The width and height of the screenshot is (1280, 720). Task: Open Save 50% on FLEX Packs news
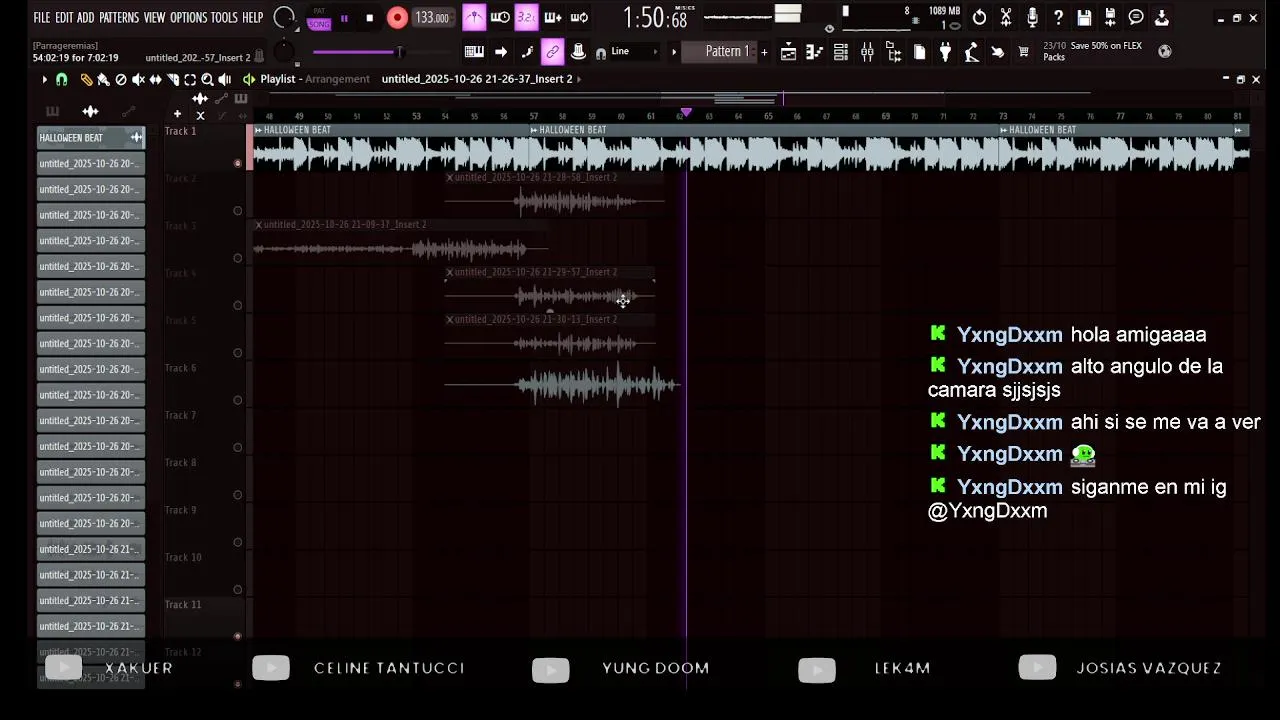(x=1092, y=51)
